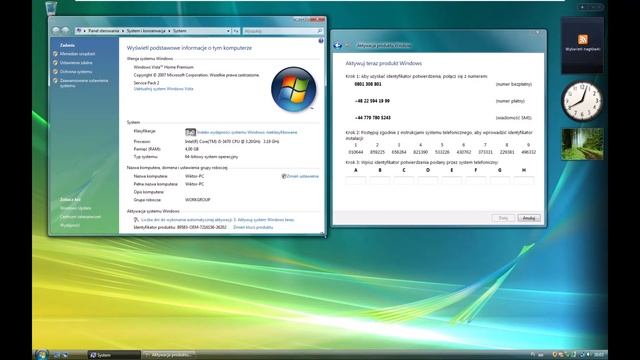Screen dimensions: 640x360
Task: Open the Windows Start orb
Action: 41,354
